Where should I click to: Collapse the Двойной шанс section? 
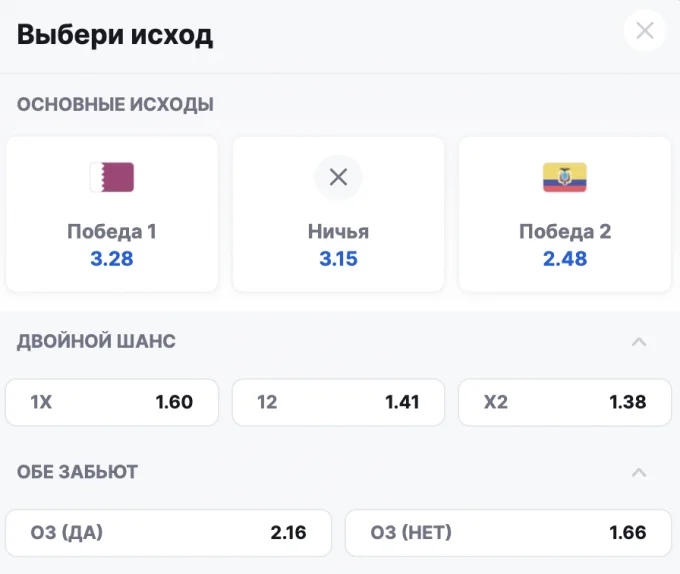click(x=639, y=342)
